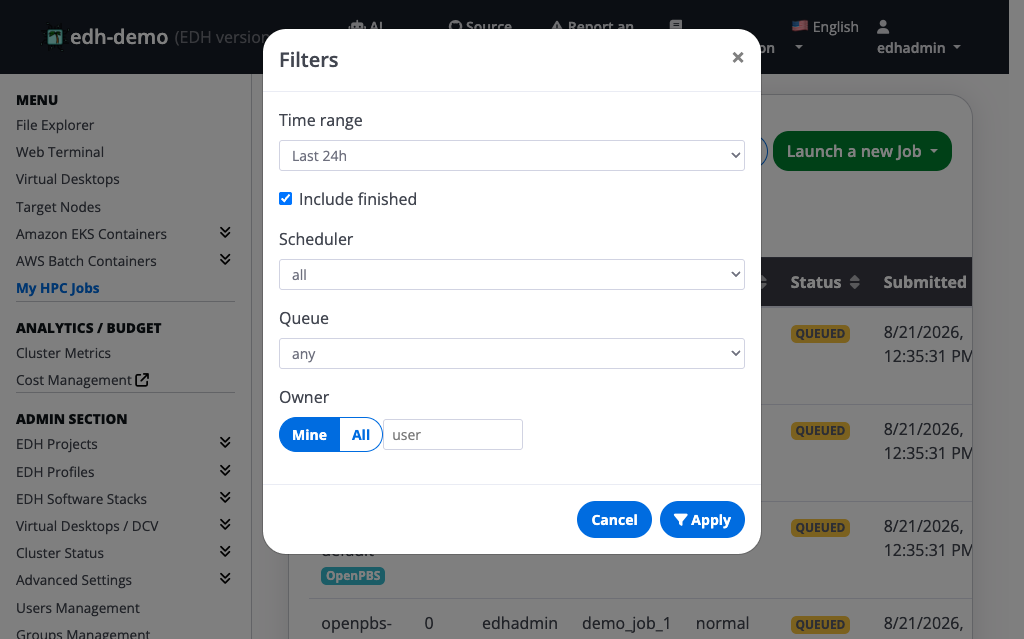This screenshot has height=639, width=1024.
Task: Expand the Amazon EKS Containers chevron
Action: [225, 233]
